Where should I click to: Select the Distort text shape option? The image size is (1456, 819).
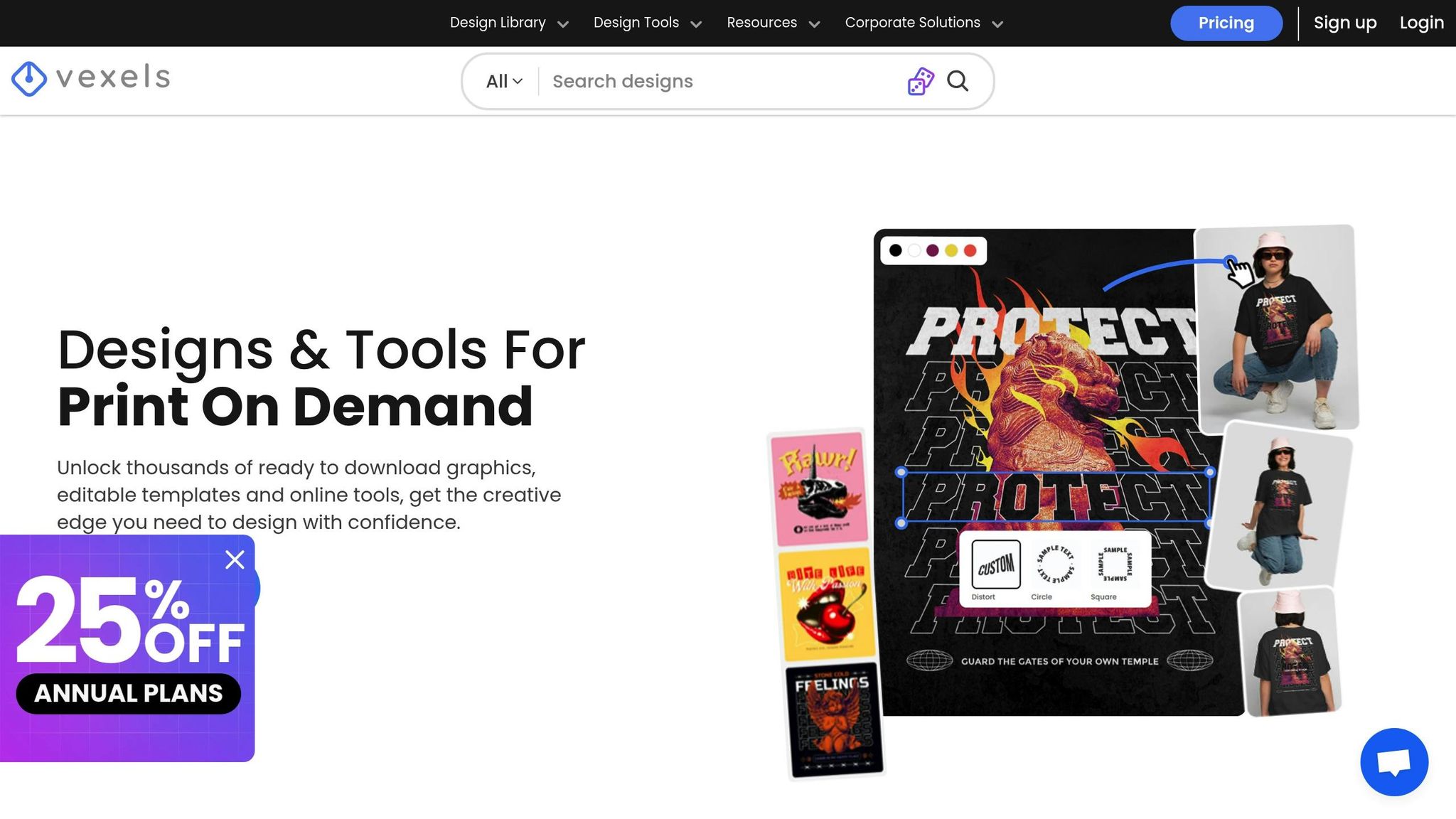pos(995,565)
